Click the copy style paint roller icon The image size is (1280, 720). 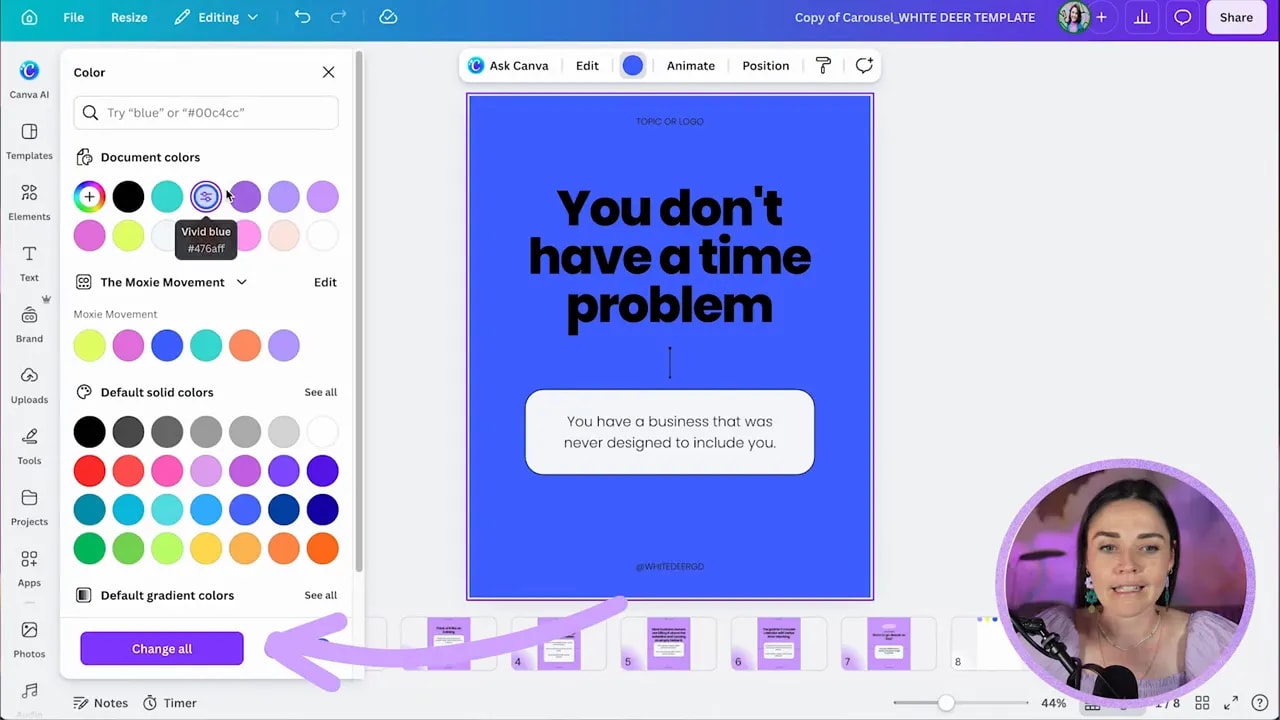823,65
